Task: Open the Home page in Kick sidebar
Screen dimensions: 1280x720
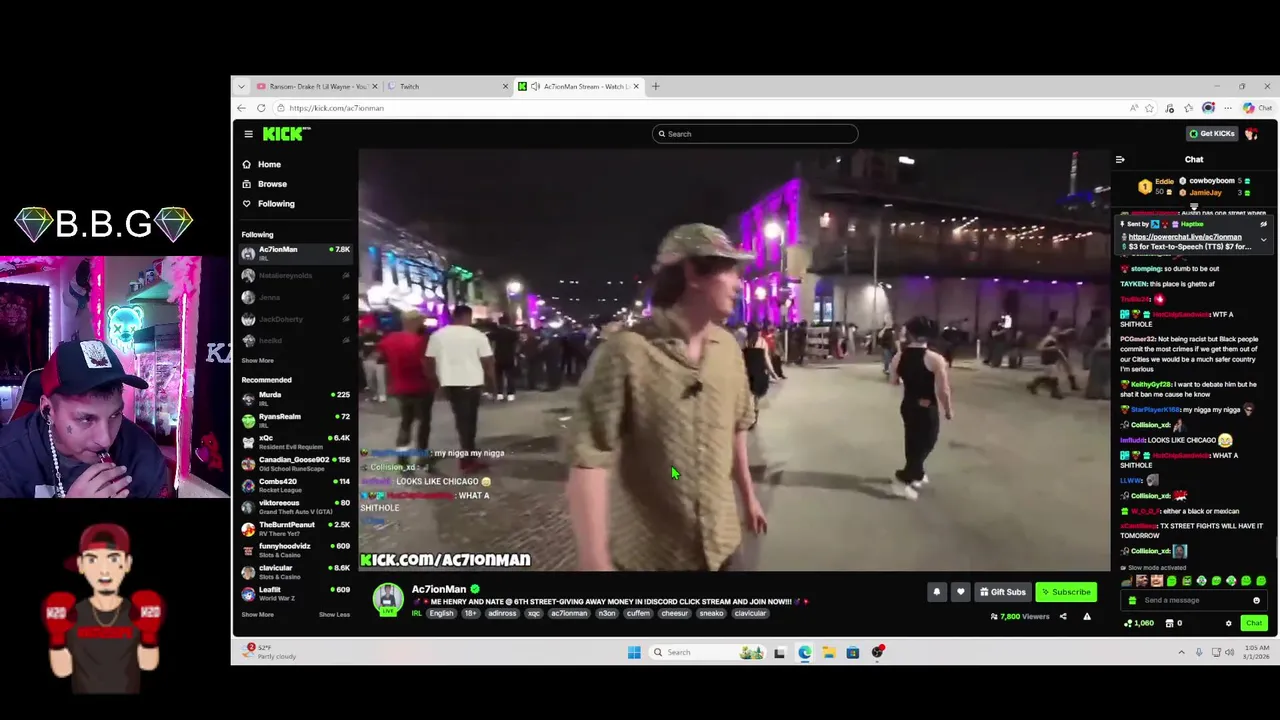Action: pos(262,164)
